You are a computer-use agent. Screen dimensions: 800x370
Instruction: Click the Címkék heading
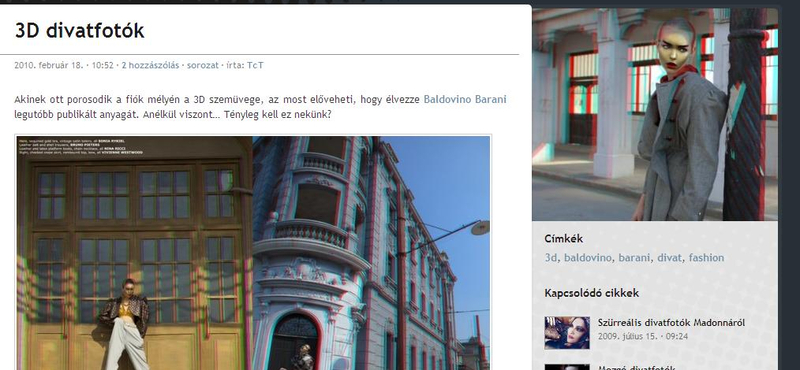(563, 239)
